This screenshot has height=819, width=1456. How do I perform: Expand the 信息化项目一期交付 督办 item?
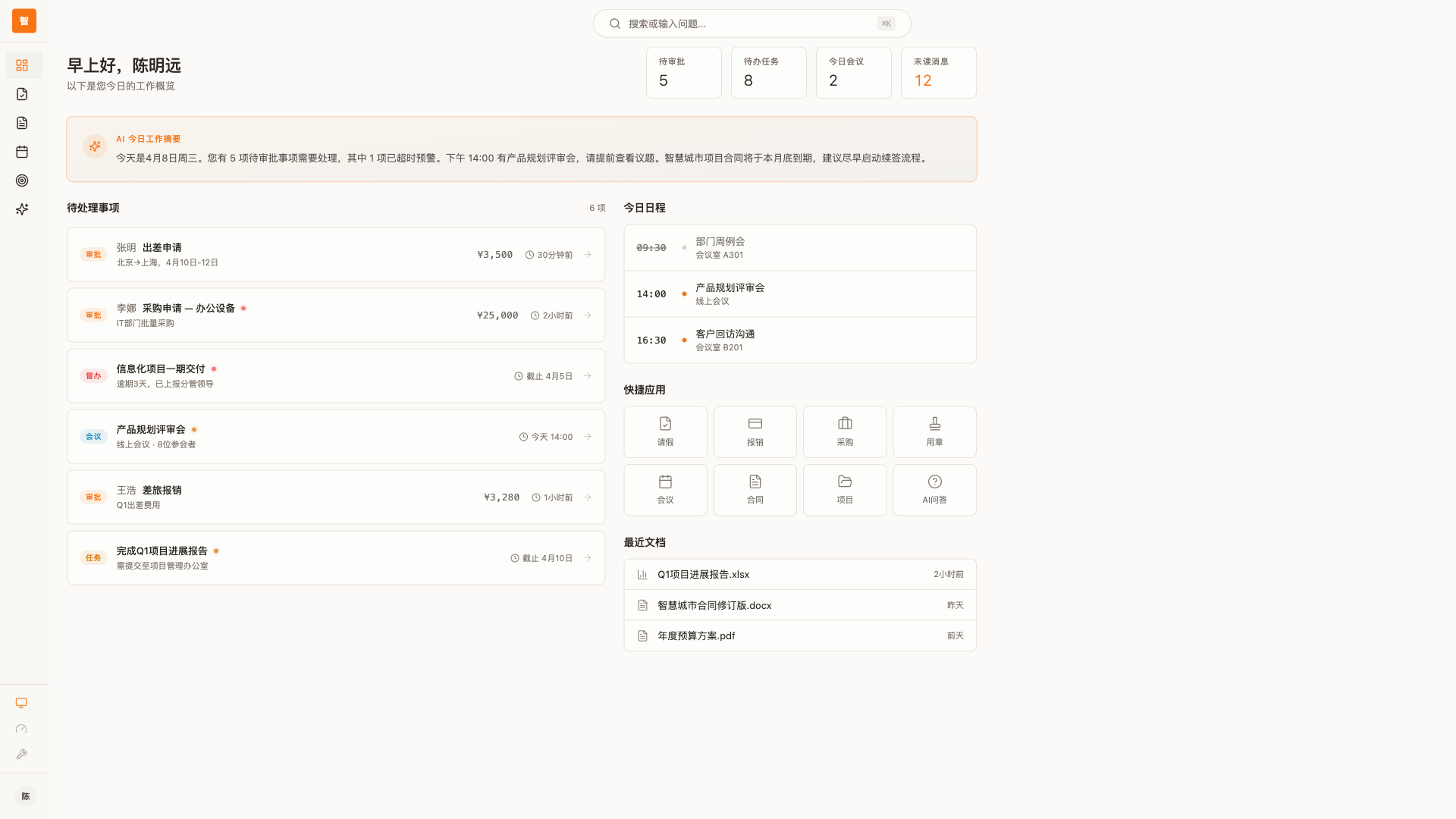[587, 375]
